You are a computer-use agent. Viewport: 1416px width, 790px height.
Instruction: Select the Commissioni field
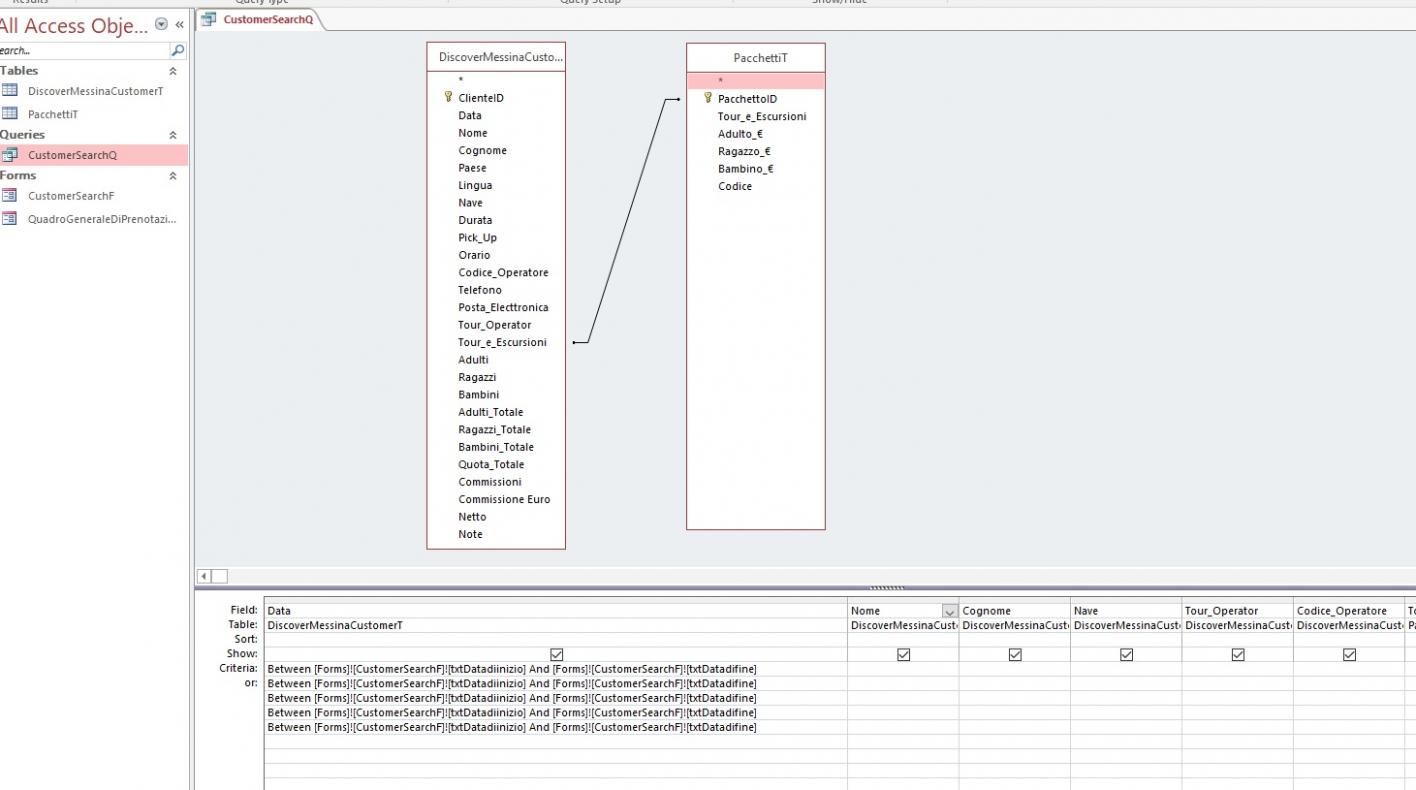coord(490,482)
